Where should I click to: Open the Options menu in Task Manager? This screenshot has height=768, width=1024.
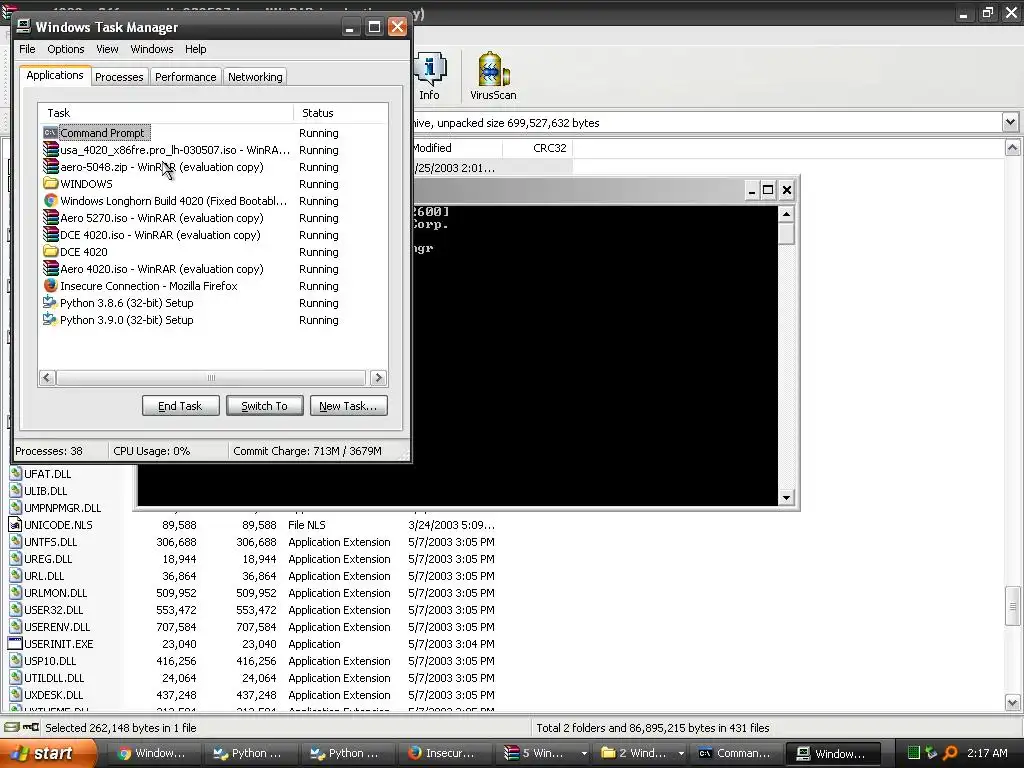[x=65, y=49]
